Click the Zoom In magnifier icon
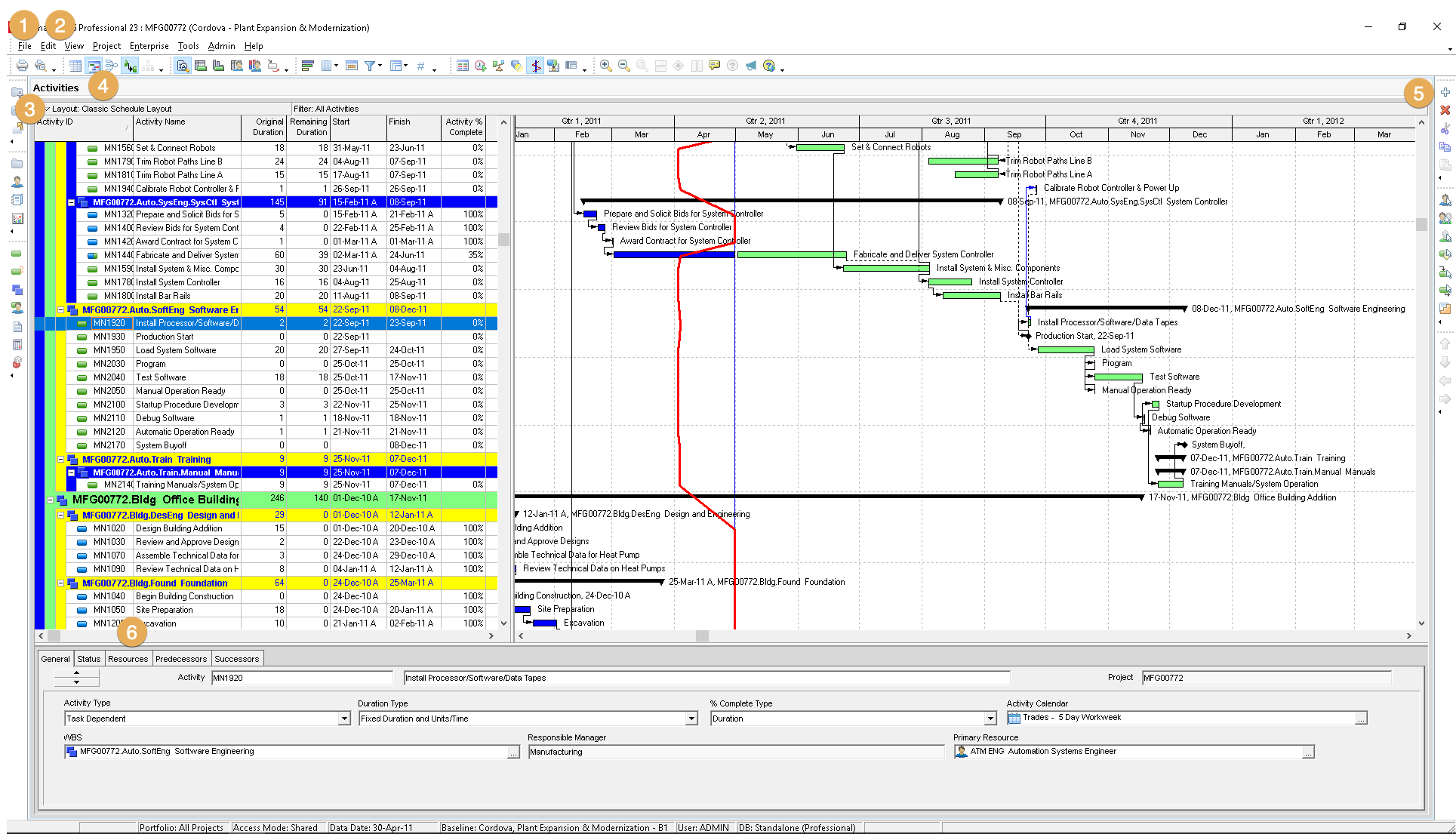The height and width of the screenshot is (834, 1456). [x=605, y=66]
